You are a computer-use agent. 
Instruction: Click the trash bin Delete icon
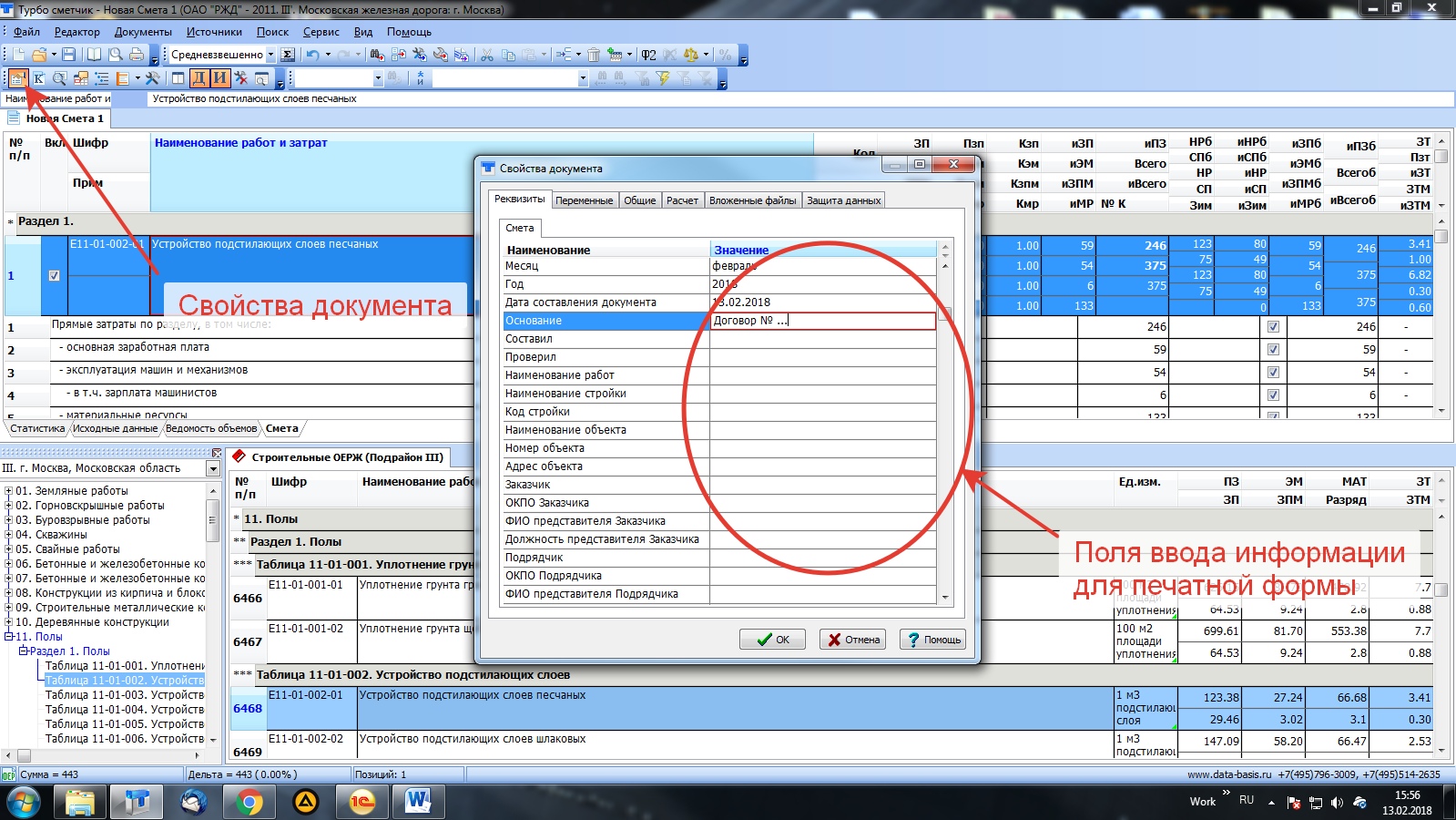(x=594, y=55)
